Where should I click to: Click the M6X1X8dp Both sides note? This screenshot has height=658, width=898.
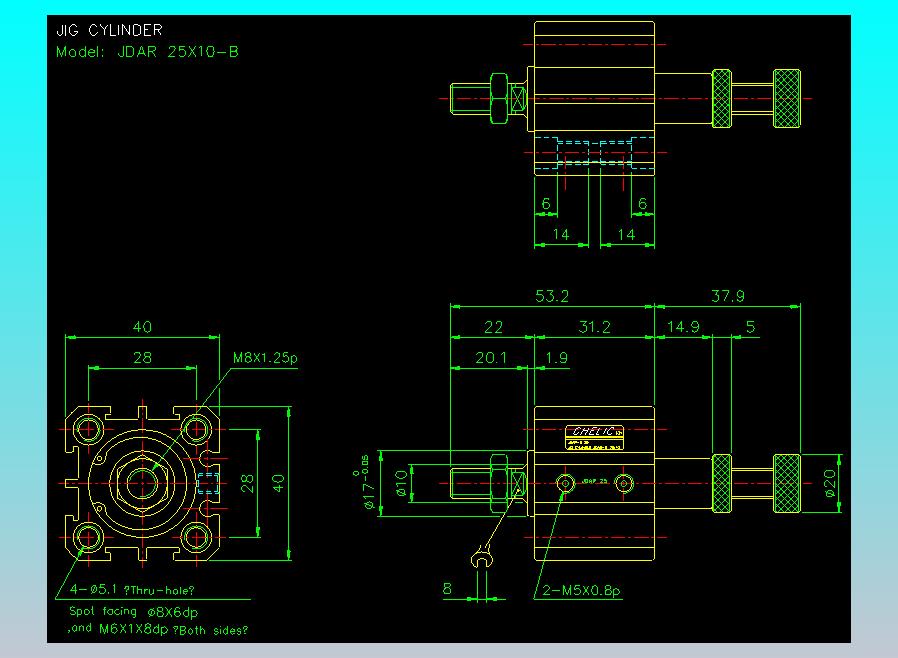(174, 630)
